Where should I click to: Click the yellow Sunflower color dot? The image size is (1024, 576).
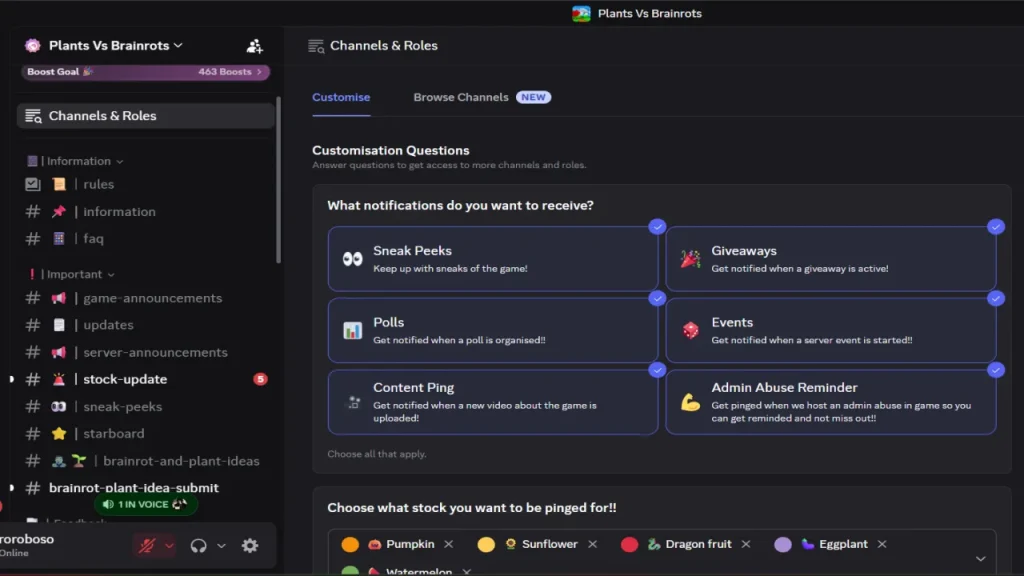tap(486, 544)
